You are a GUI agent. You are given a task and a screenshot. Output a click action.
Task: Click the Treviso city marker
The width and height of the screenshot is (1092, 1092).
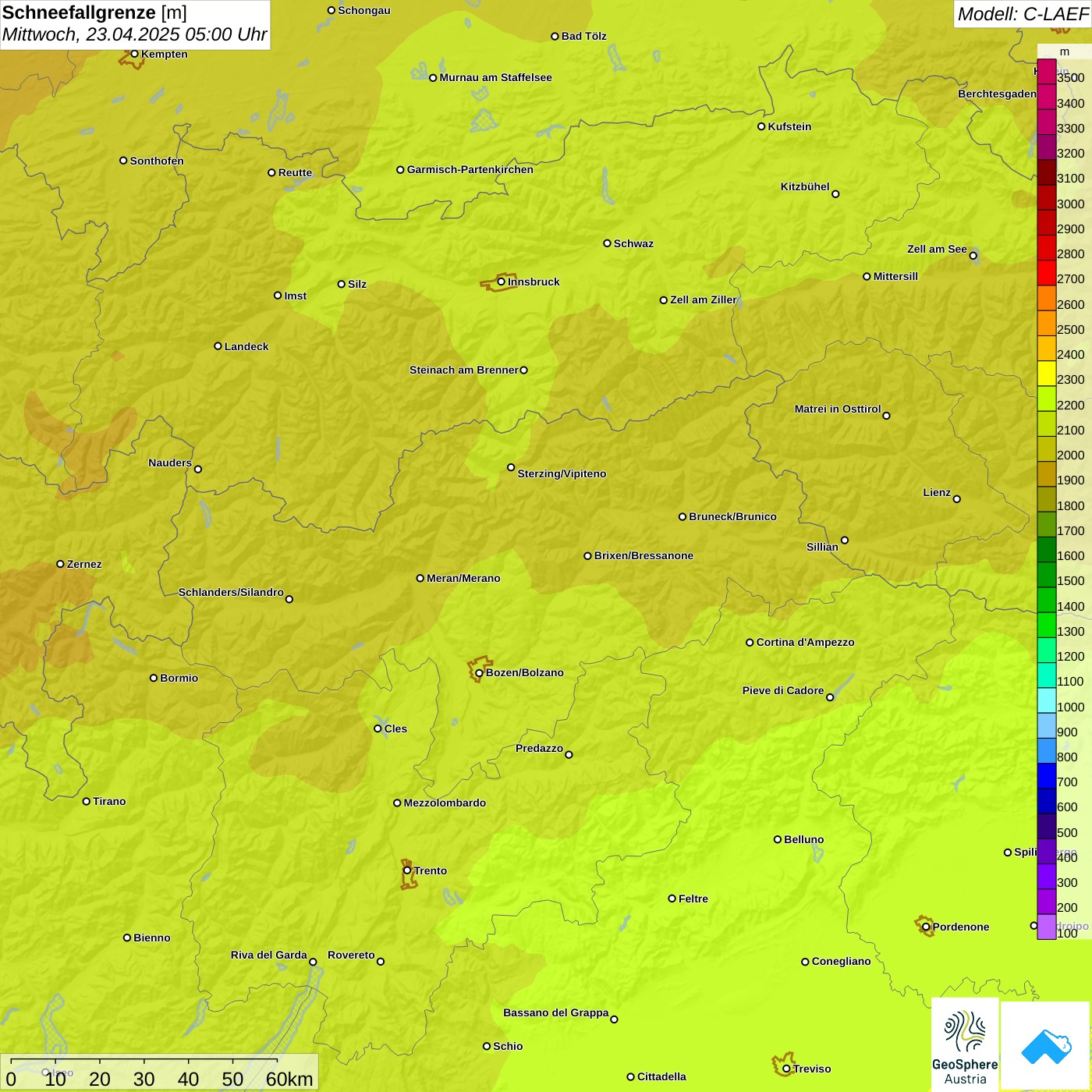[786, 1069]
